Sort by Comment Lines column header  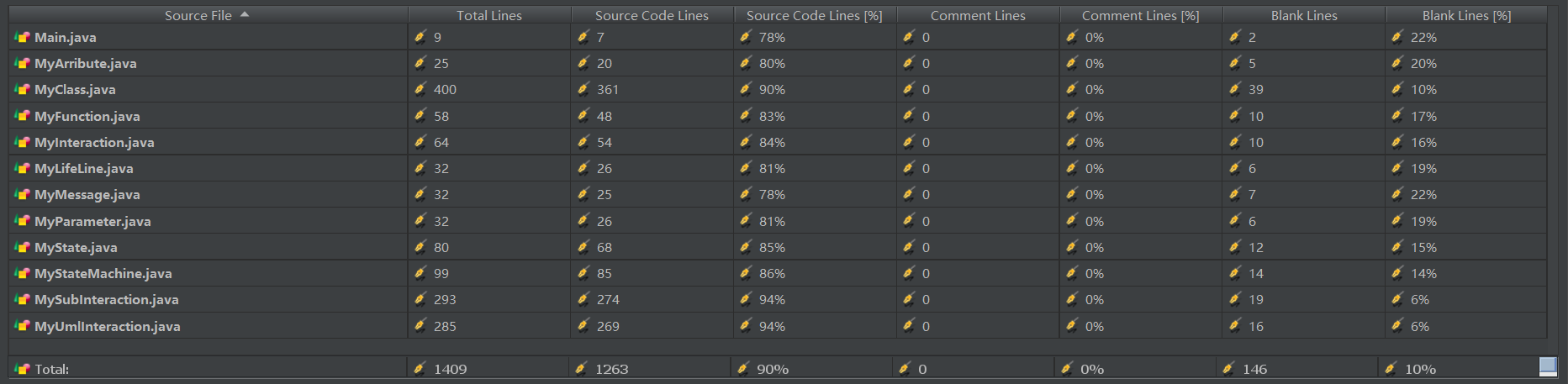pyautogui.click(x=977, y=15)
